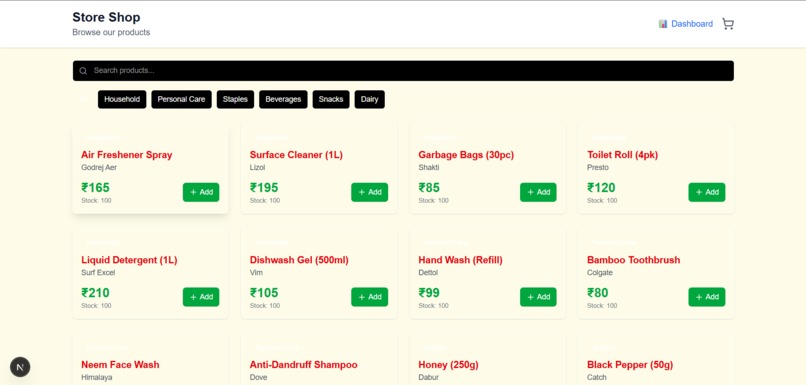Add Surface Cleaner (1L) to cart

370,192
